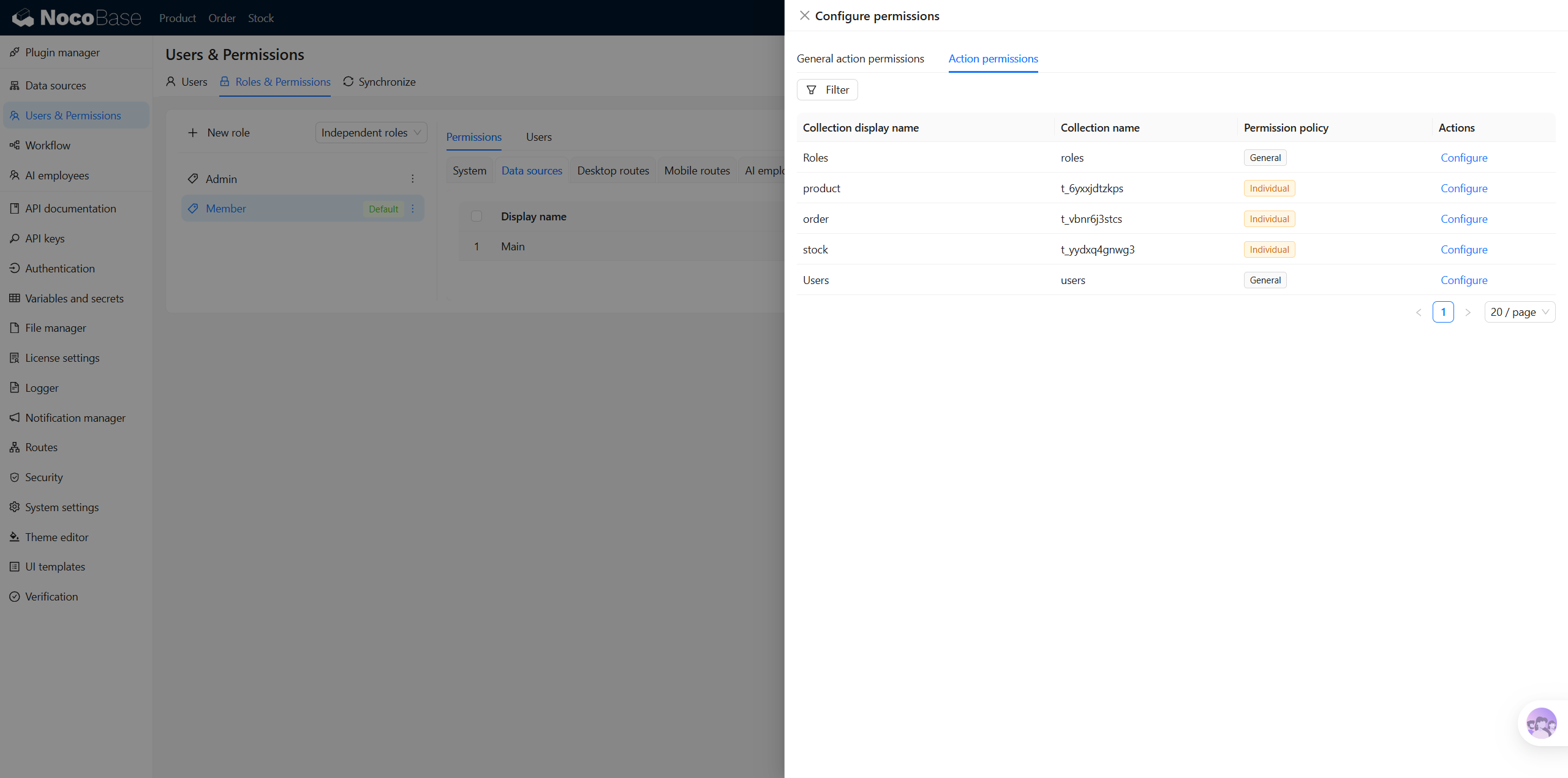Click the Filter button

pos(827,89)
